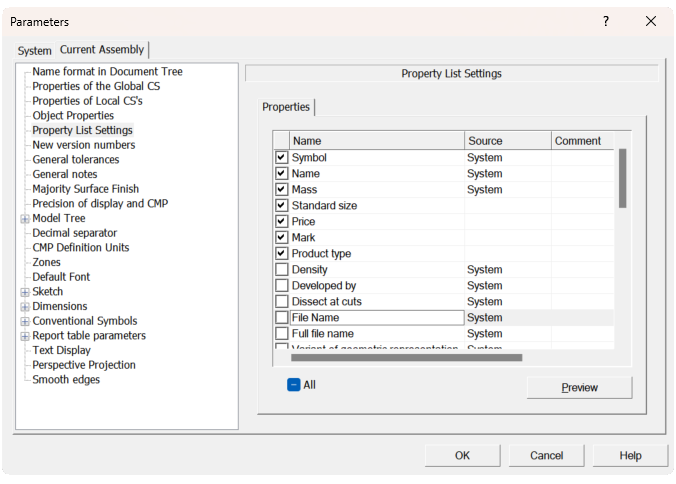Check the Developed by property checkbox

tap(281, 286)
